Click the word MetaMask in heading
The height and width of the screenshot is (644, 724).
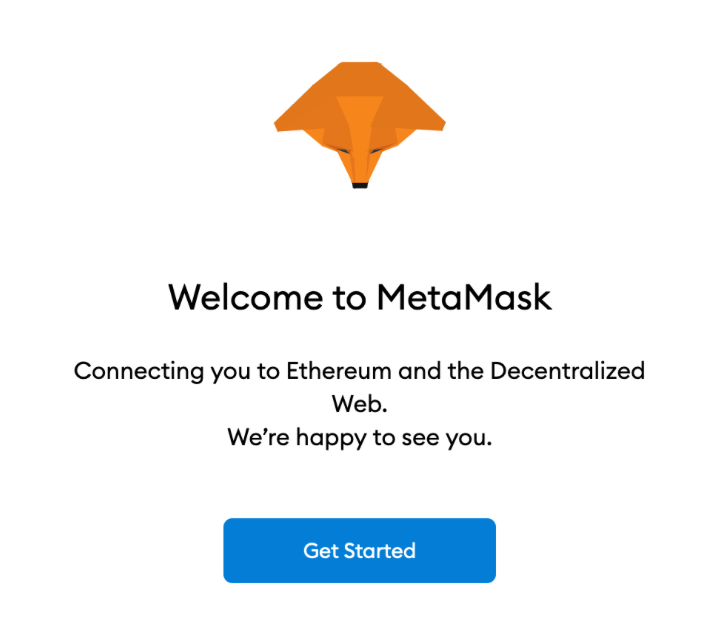tap(464, 297)
